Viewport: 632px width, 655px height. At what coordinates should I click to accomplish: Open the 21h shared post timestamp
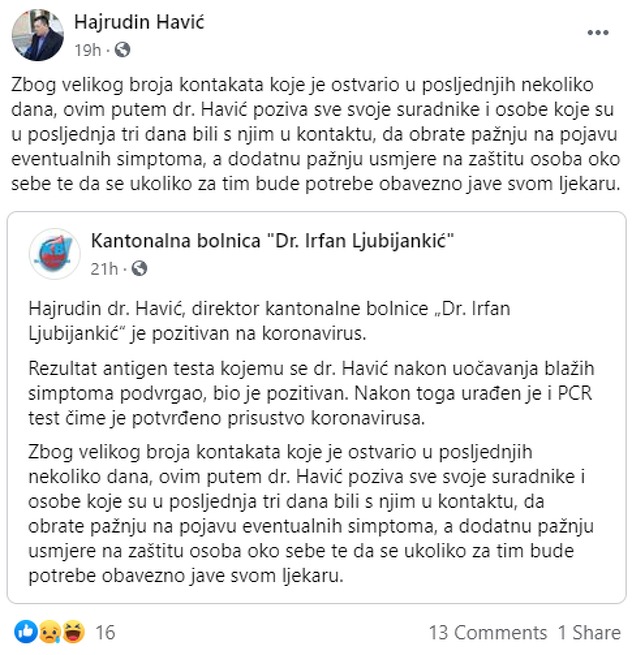[104, 269]
